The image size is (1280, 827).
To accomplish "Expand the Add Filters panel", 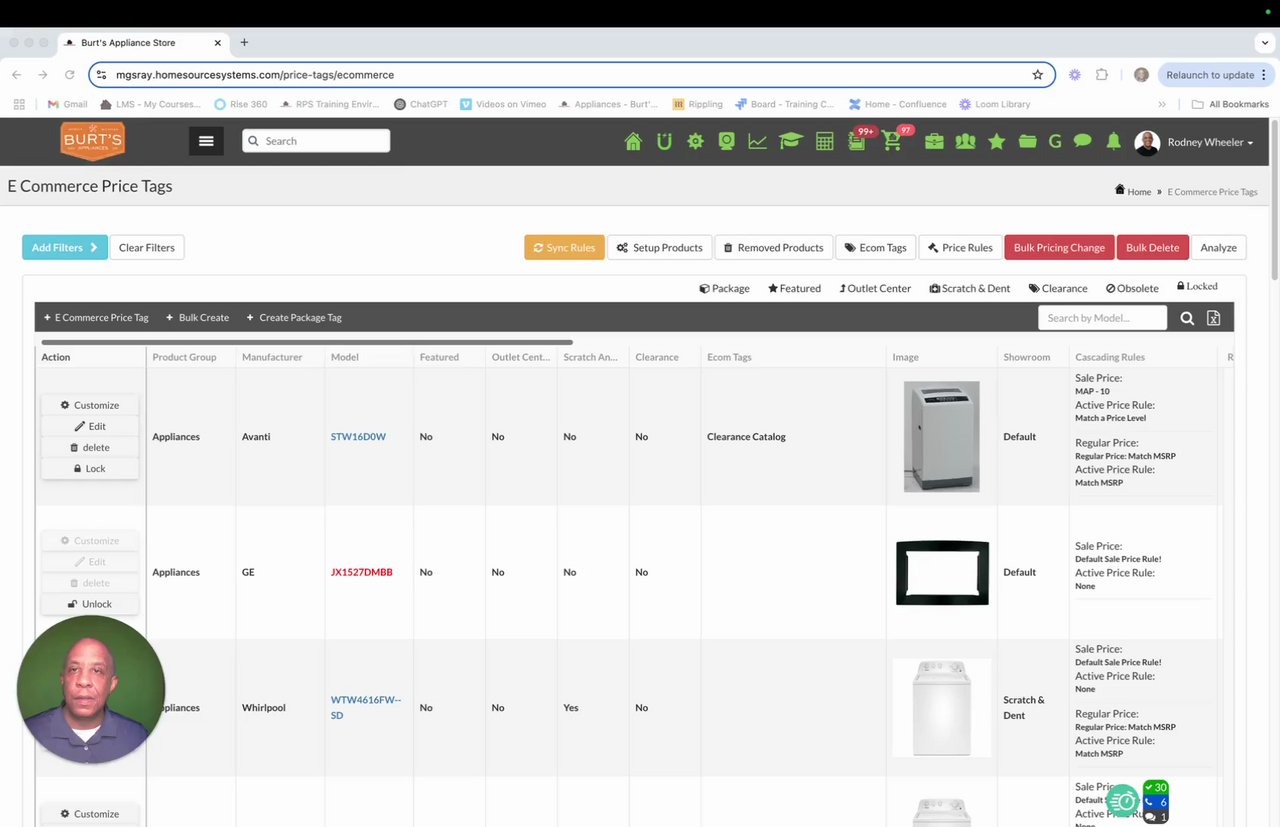I will tap(65, 247).
